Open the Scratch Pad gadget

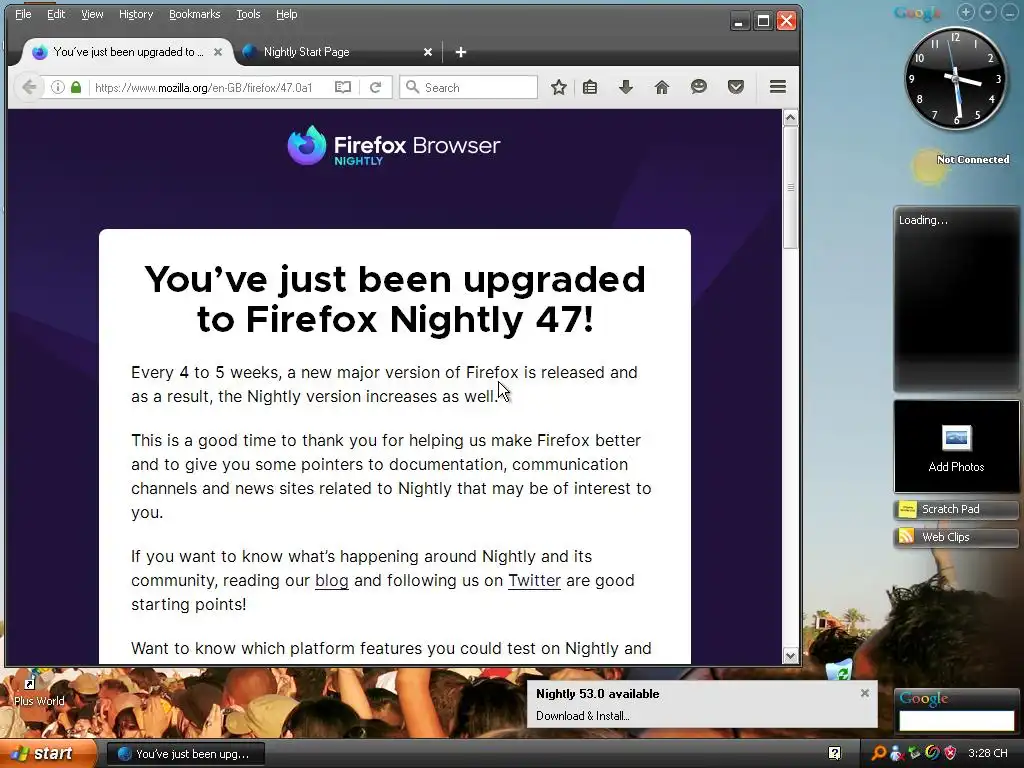point(956,509)
